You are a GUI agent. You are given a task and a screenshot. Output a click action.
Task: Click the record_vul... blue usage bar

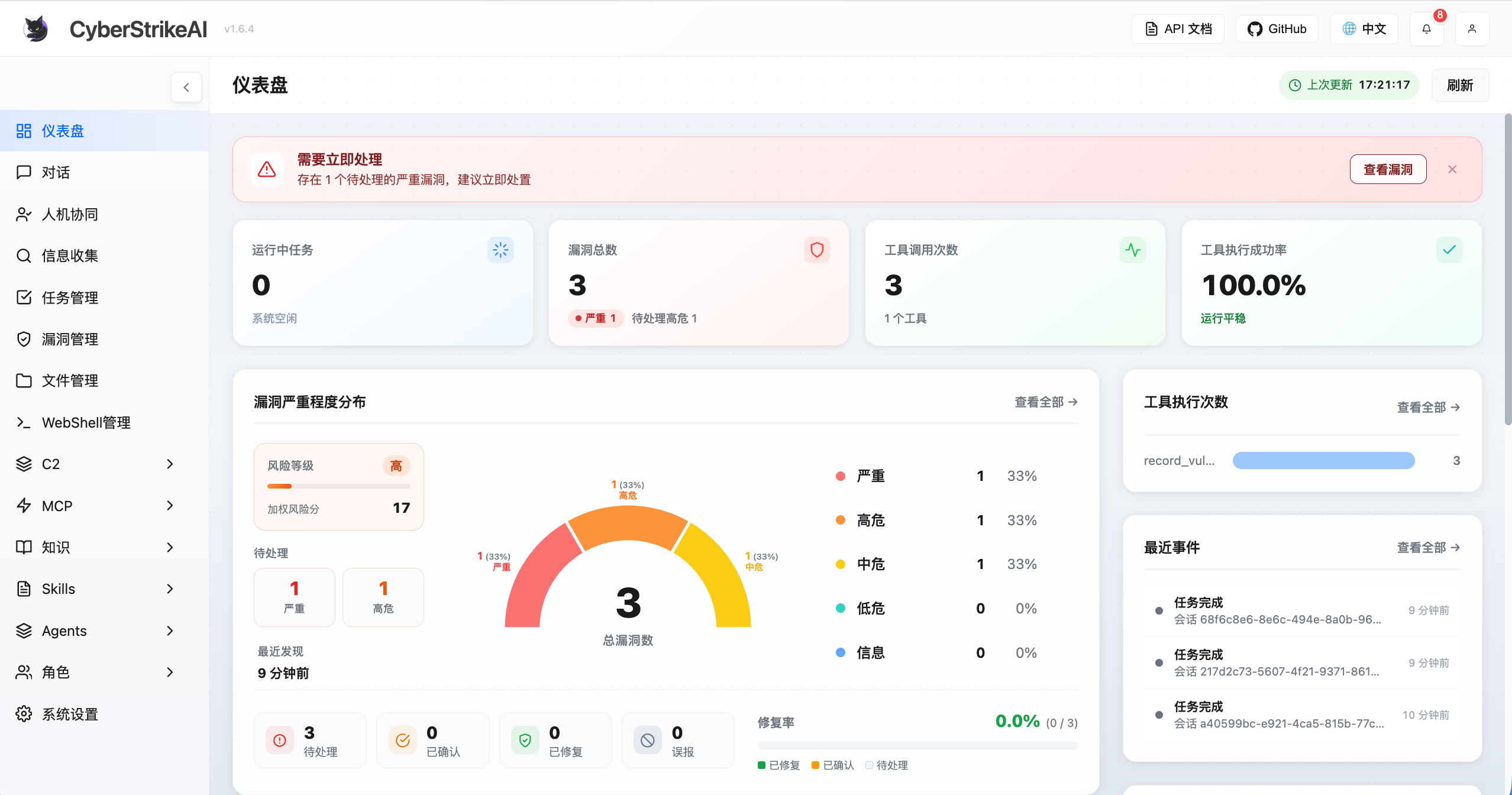pyautogui.click(x=1323, y=460)
